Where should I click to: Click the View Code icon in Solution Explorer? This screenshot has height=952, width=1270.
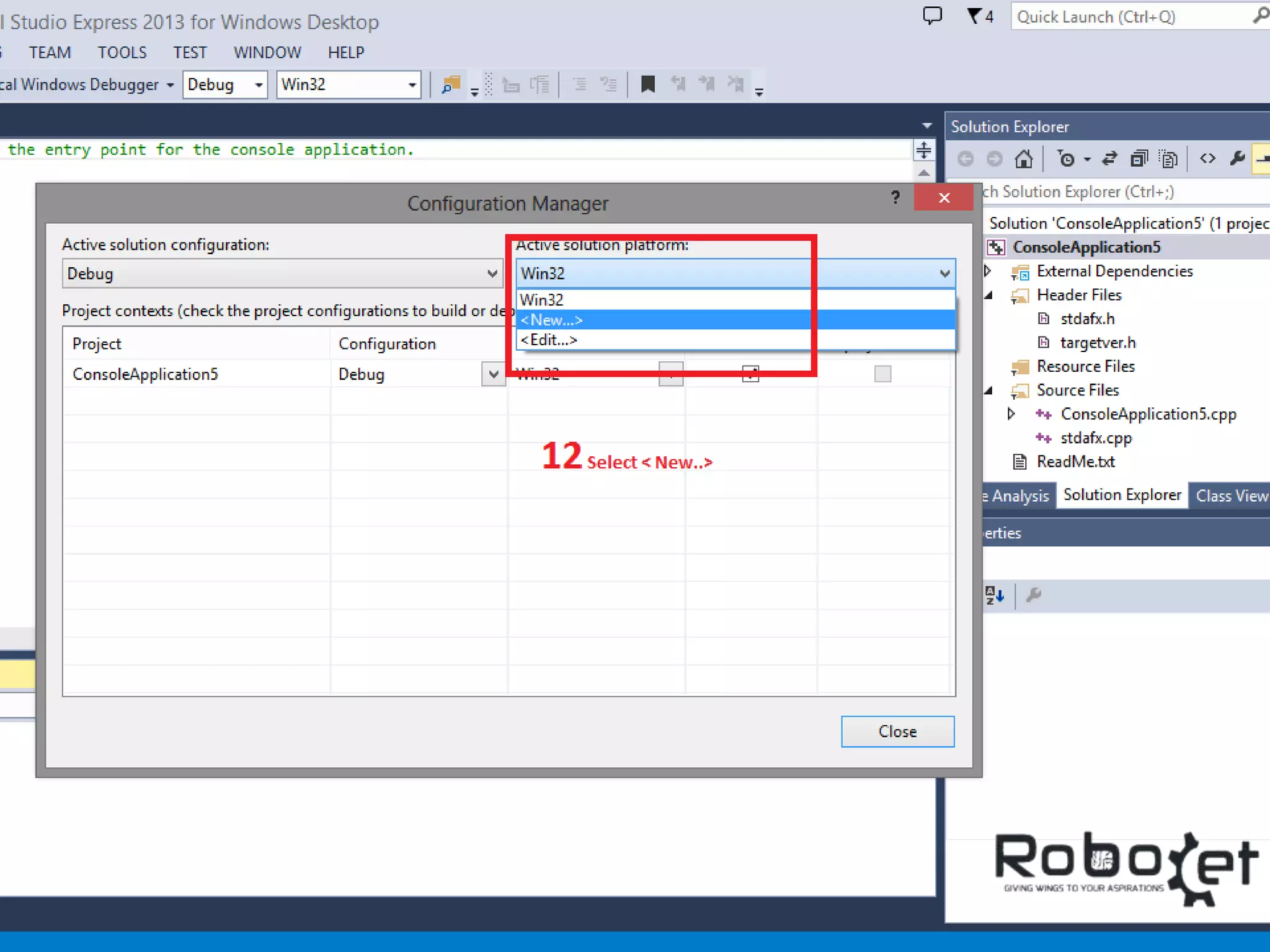click(1207, 159)
